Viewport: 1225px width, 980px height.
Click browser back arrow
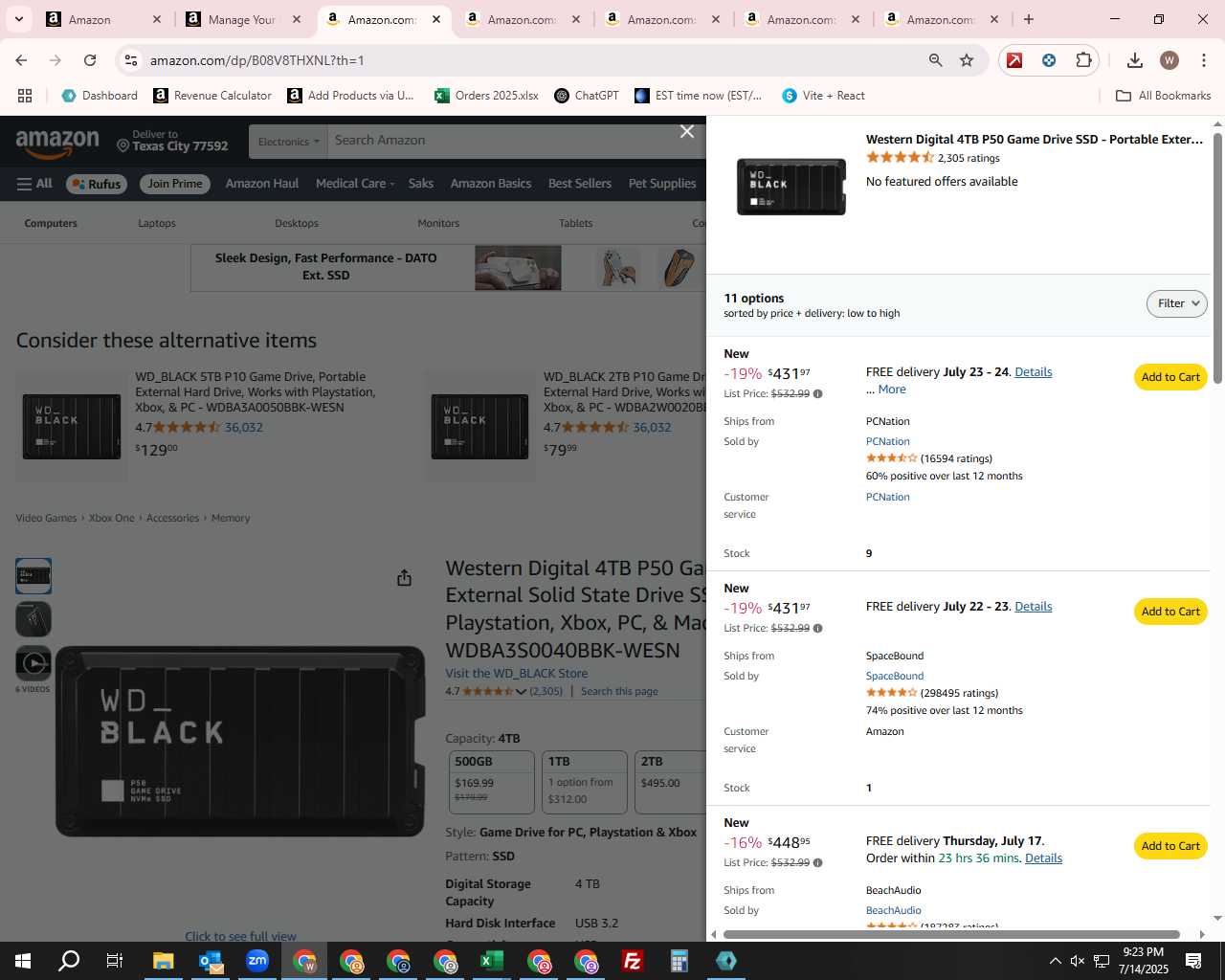pyautogui.click(x=21, y=60)
